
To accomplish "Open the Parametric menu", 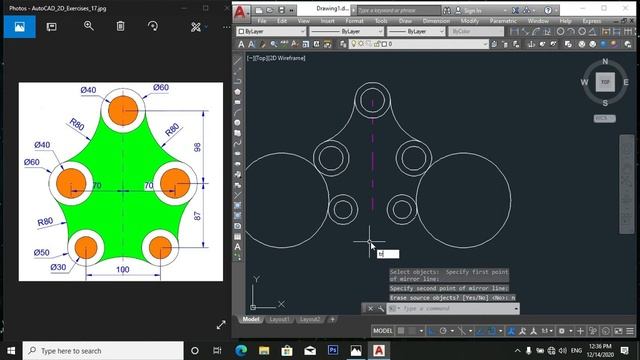I will coord(503,21).
